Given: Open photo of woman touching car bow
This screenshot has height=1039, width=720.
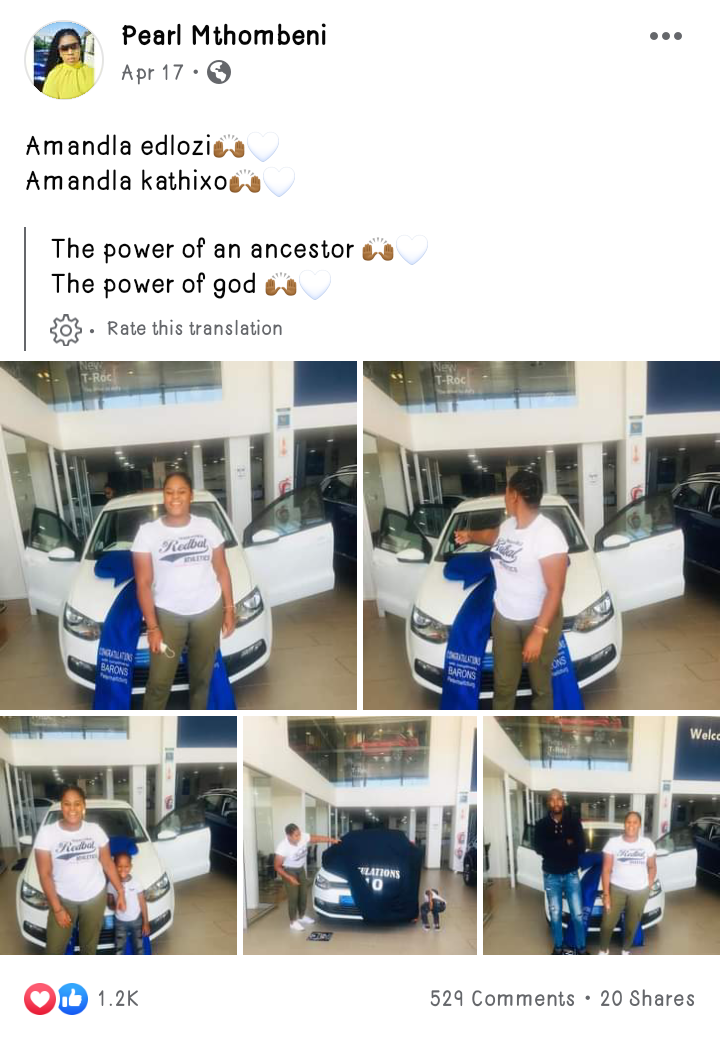Looking at the screenshot, I should 542,535.
